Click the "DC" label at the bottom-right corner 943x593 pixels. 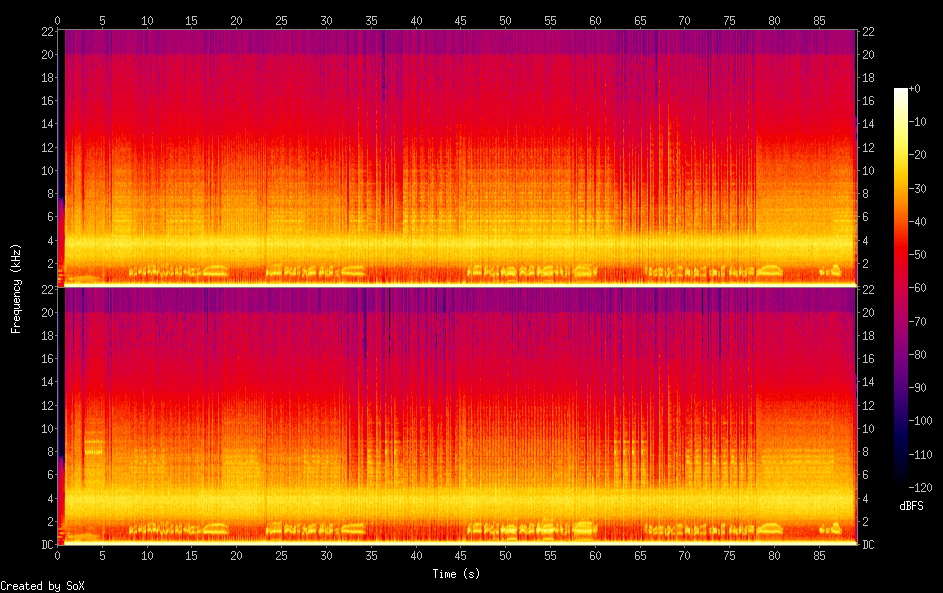(x=868, y=544)
